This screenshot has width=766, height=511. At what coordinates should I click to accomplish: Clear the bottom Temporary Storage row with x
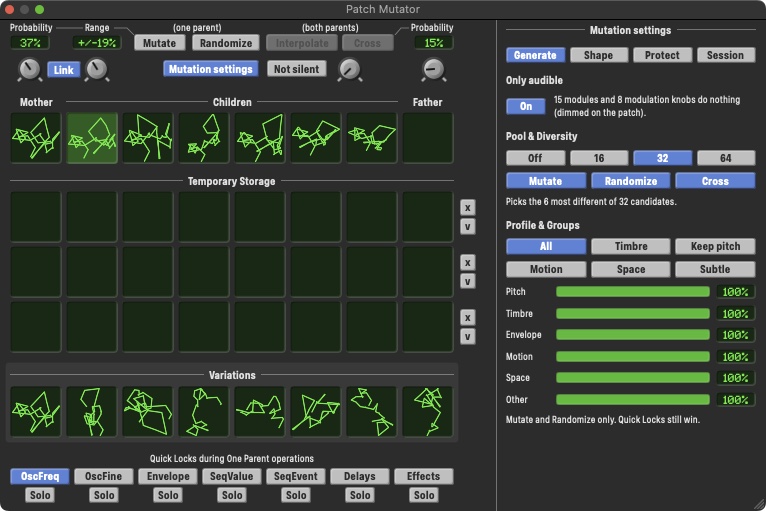(x=468, y=318)
